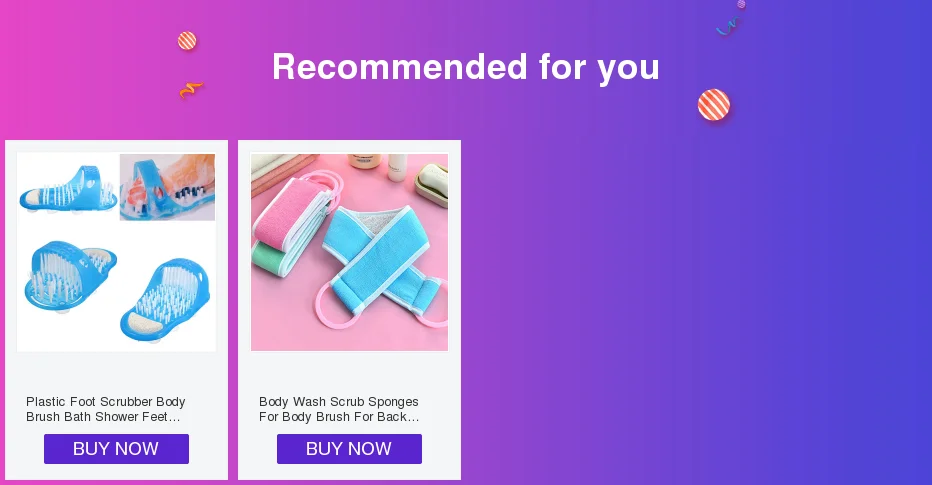Click the orange squiggle confetti decoration

(191, 90)
